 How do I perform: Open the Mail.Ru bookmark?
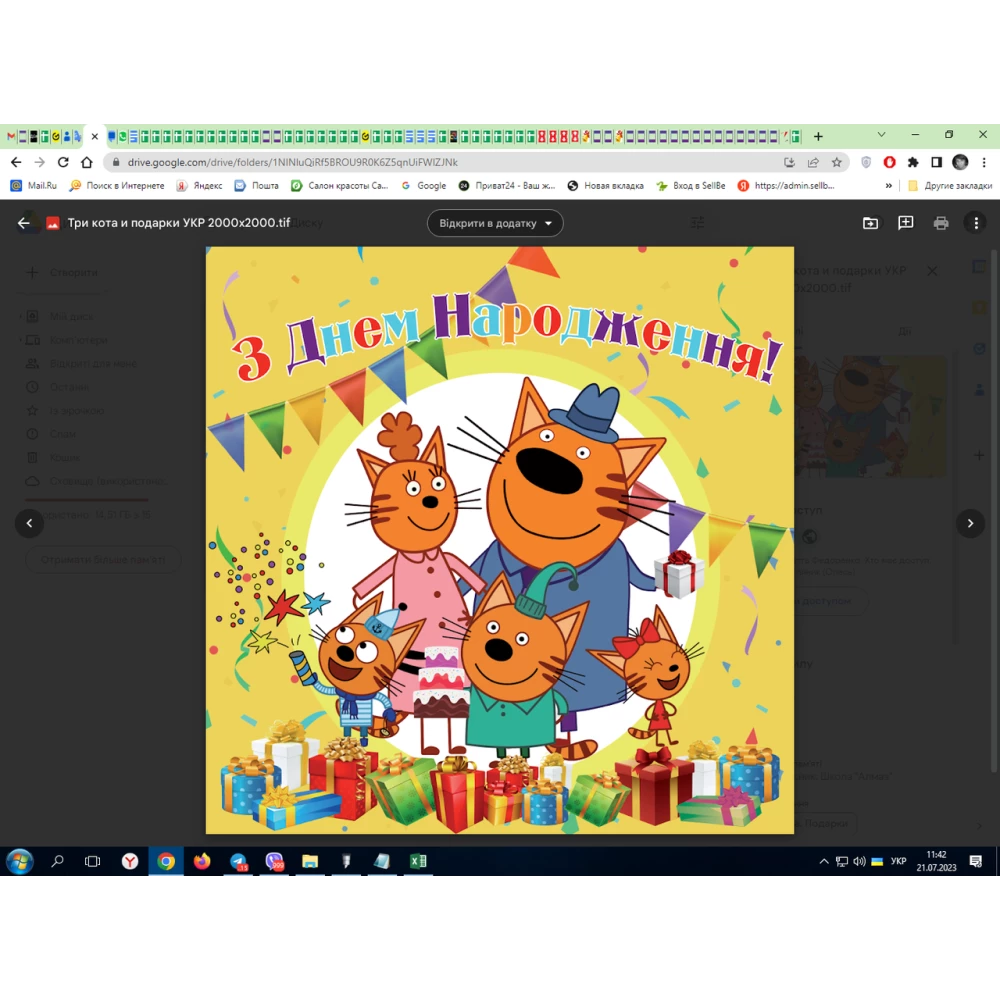[x=34, y=186]
